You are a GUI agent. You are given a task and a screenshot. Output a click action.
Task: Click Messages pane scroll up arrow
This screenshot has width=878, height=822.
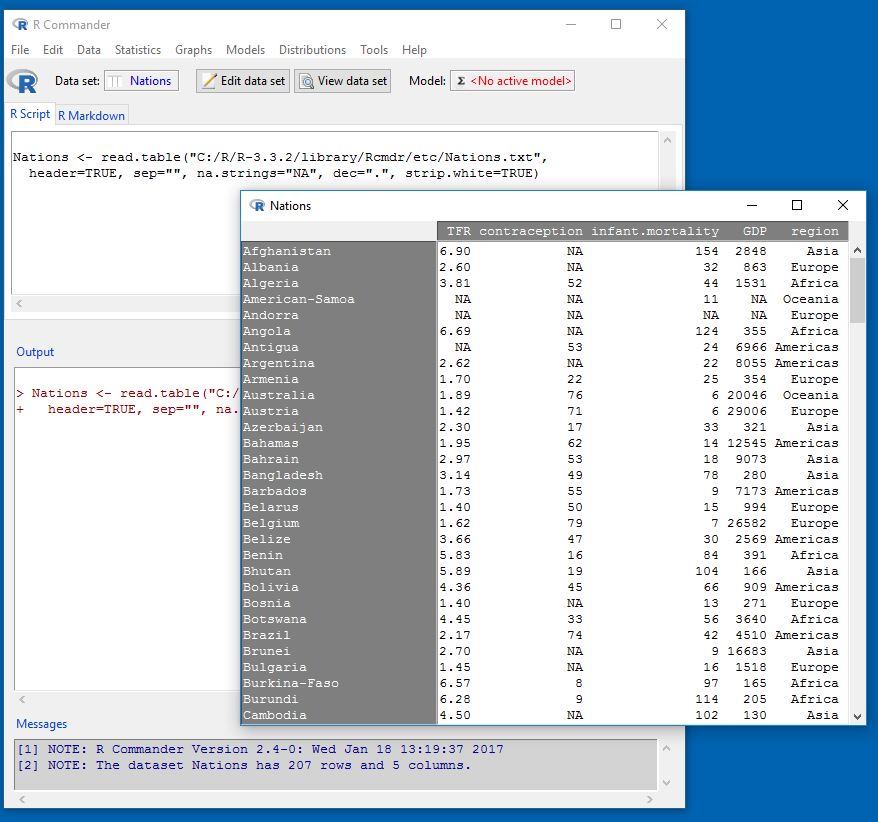[666, 748]
